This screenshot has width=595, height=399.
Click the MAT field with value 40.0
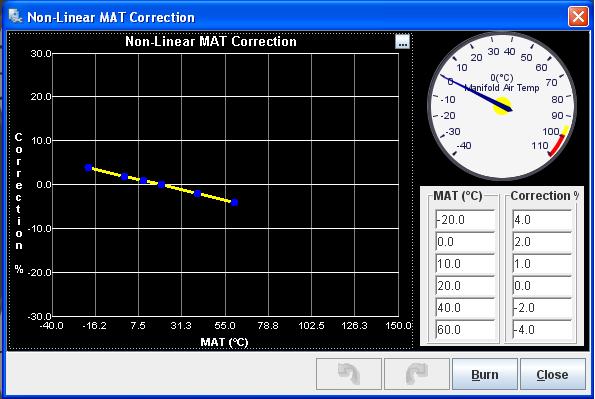click(x=465, y=308)
